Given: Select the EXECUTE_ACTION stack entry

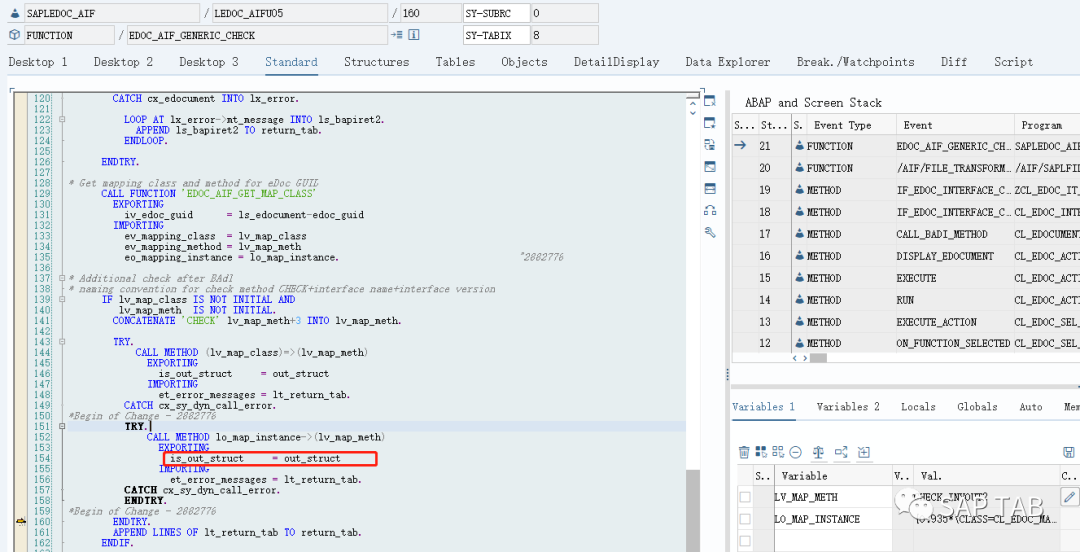Looking at the screenshot, I should 937,322.
